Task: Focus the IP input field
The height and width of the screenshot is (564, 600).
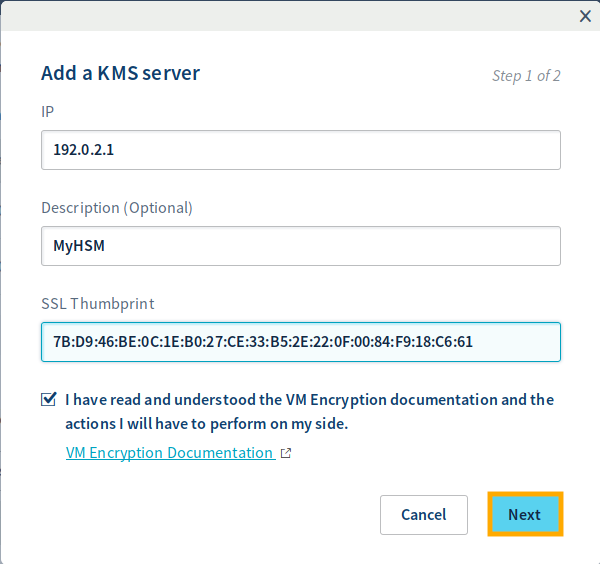Action: click(x=300, y=150)
